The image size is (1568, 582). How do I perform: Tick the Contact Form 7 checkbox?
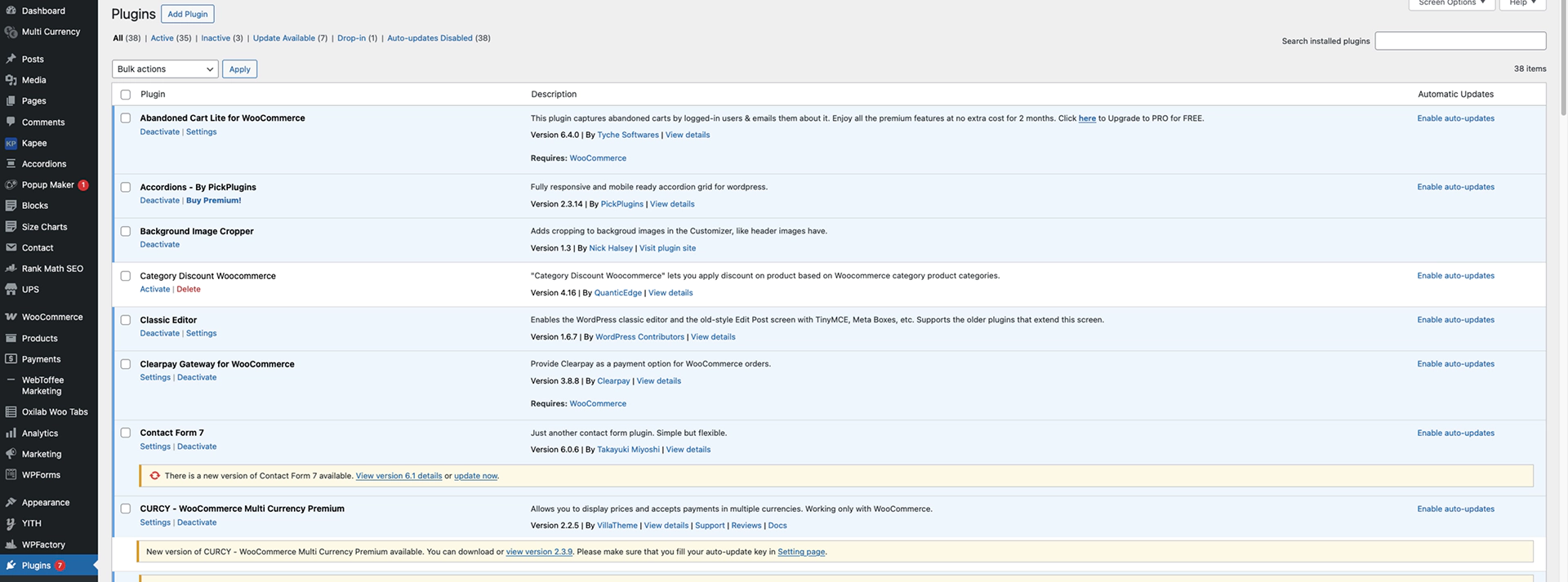tap(126, 433)
